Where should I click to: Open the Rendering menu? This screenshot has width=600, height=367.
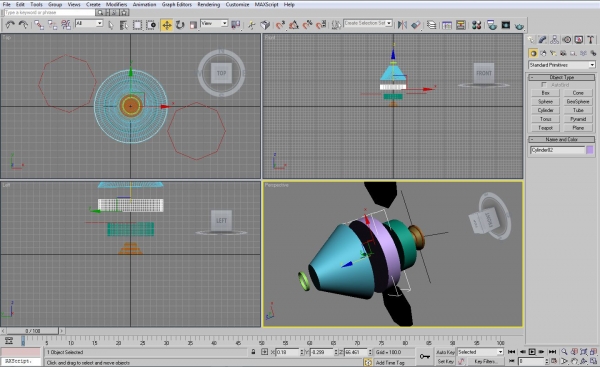click(209, 5)
